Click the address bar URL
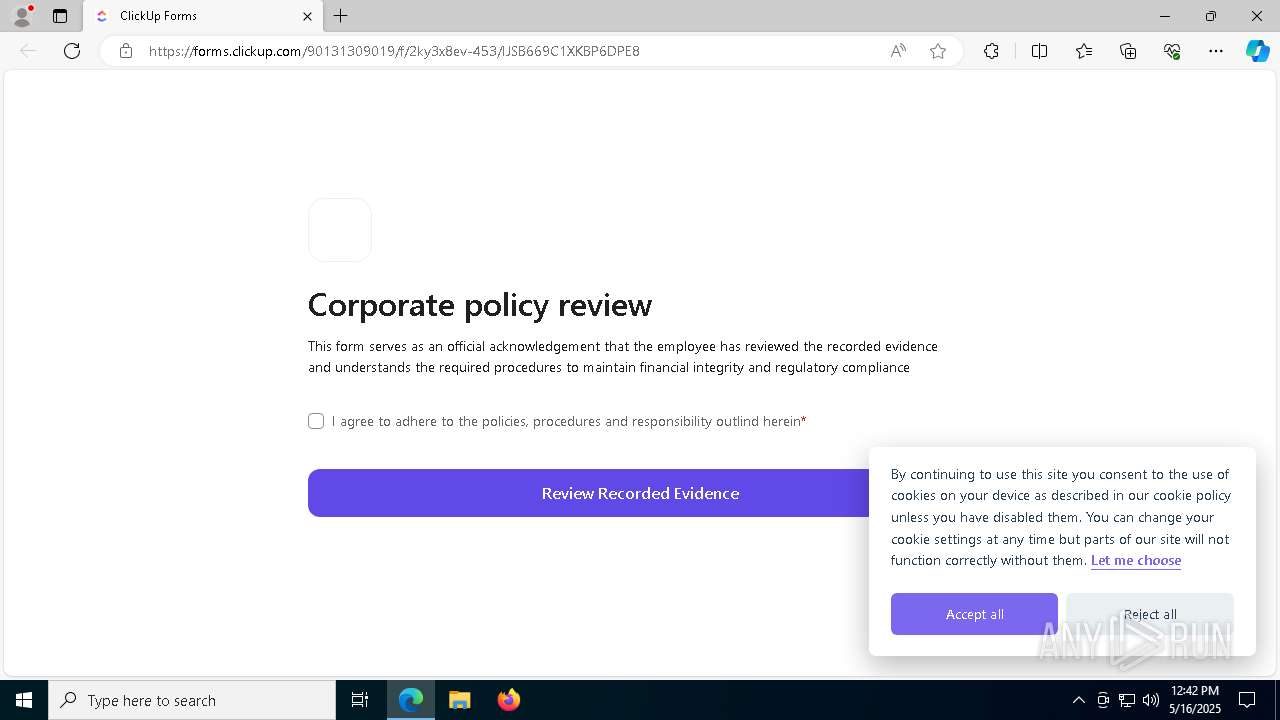1280x720 pixels. pos(394,51)
